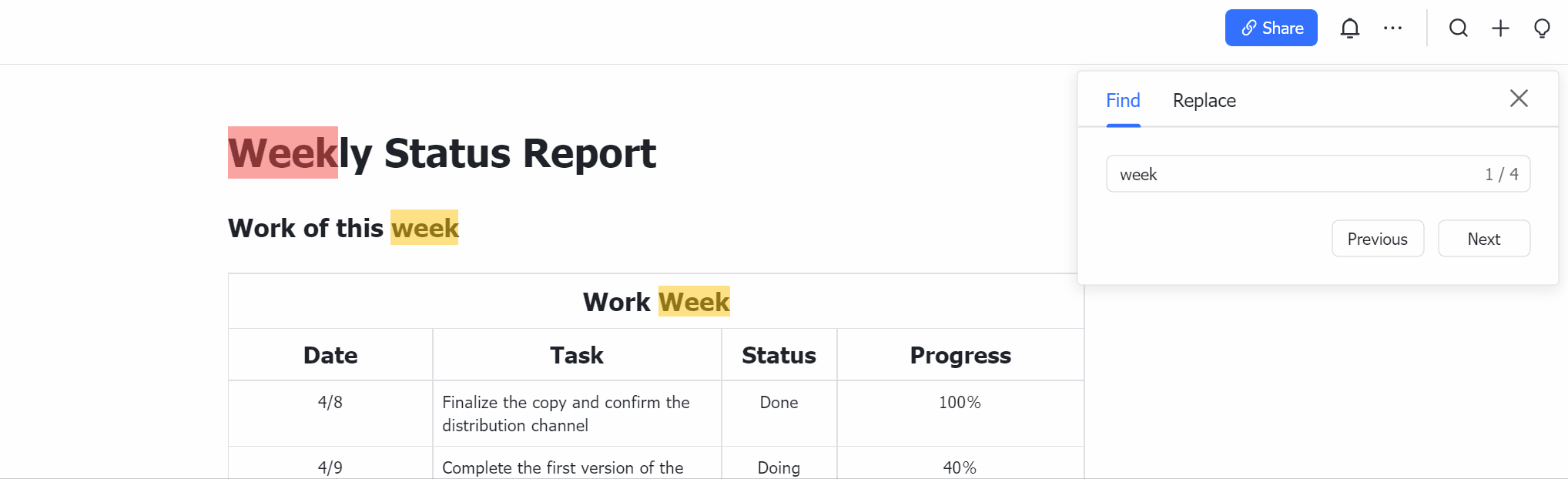Viewport: 1568px width, 479px height.
Task: Go to the next match with Next
Action: tap(1483, 239)
